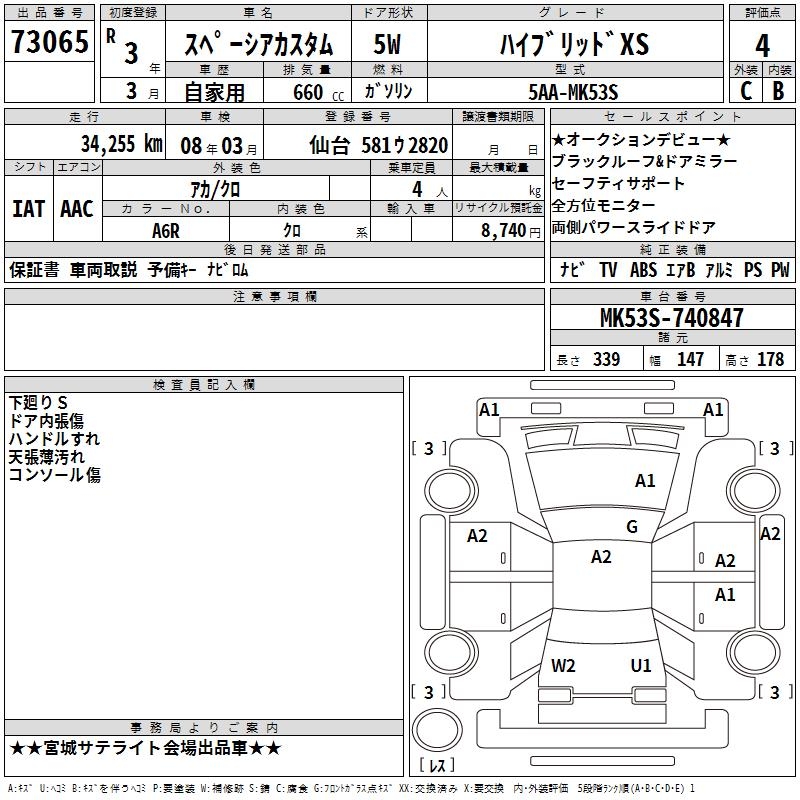The height and width of the screenshot is (800, 800).
Task: Click width value 147
Action: 690,359
